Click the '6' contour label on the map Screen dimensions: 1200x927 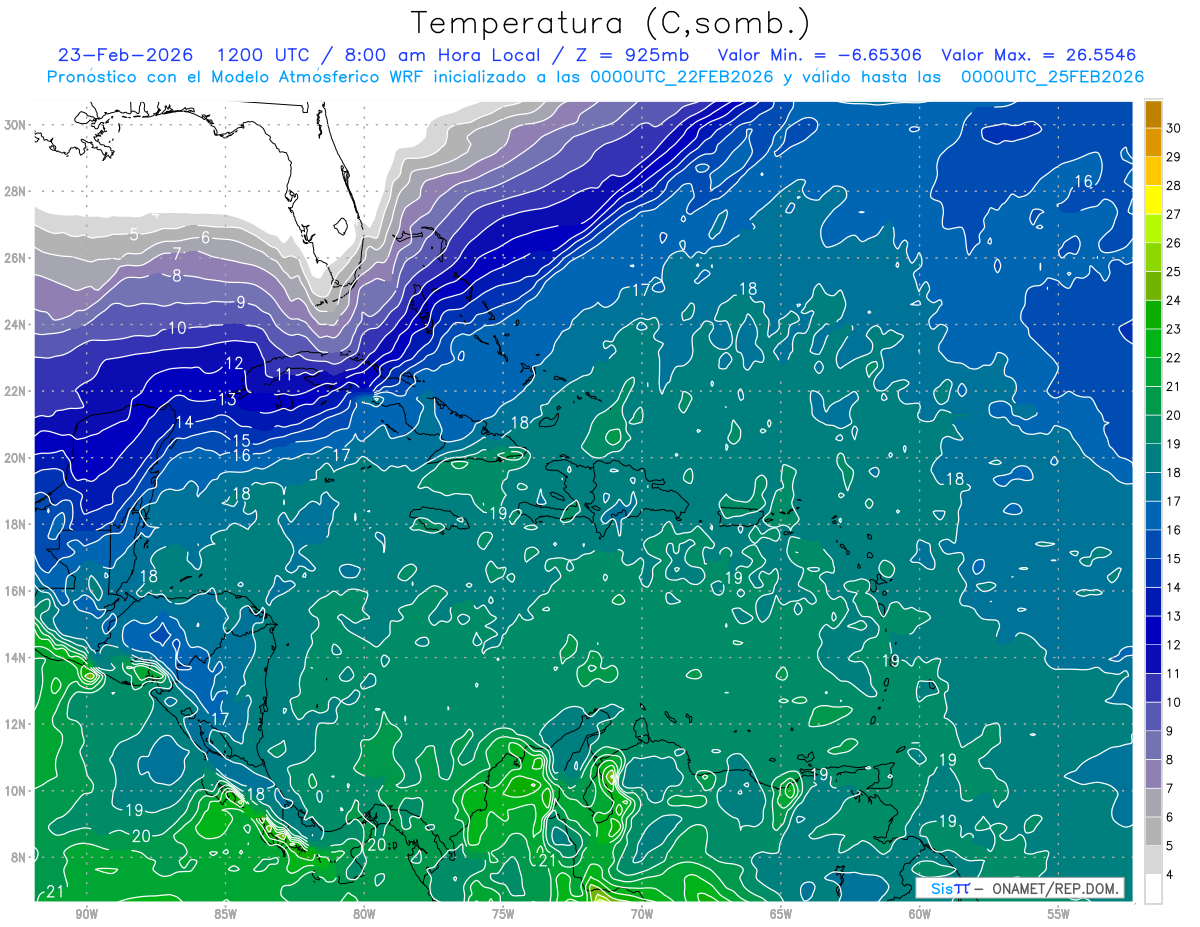click(x=205, y=238)
